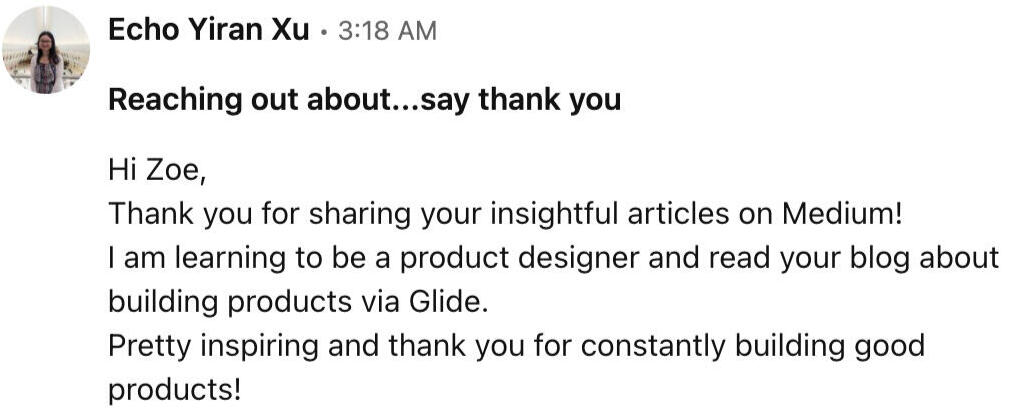Click the 3:18 AM timestamp

387,31
